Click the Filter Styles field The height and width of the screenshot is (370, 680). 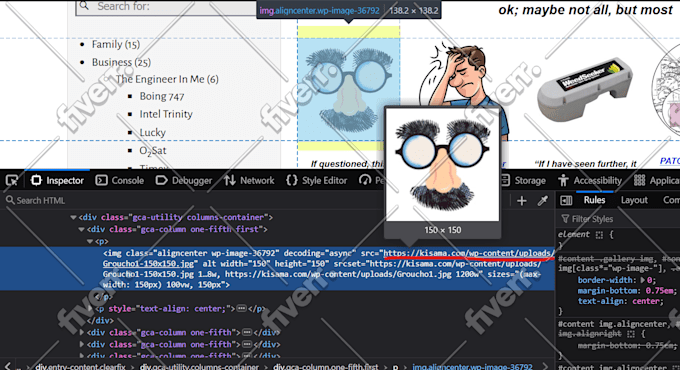(x=619, y=219)
